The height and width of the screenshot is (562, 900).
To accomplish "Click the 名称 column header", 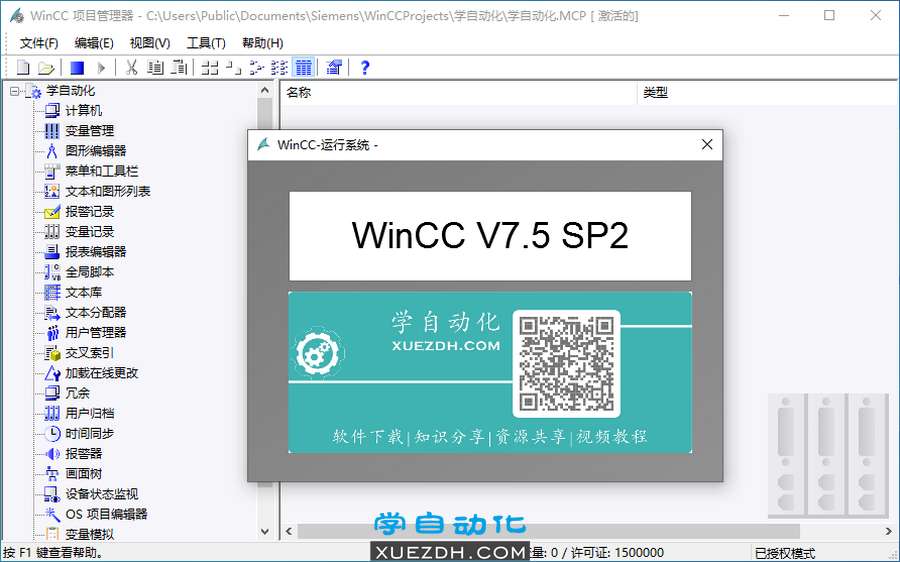I will 298,92.
